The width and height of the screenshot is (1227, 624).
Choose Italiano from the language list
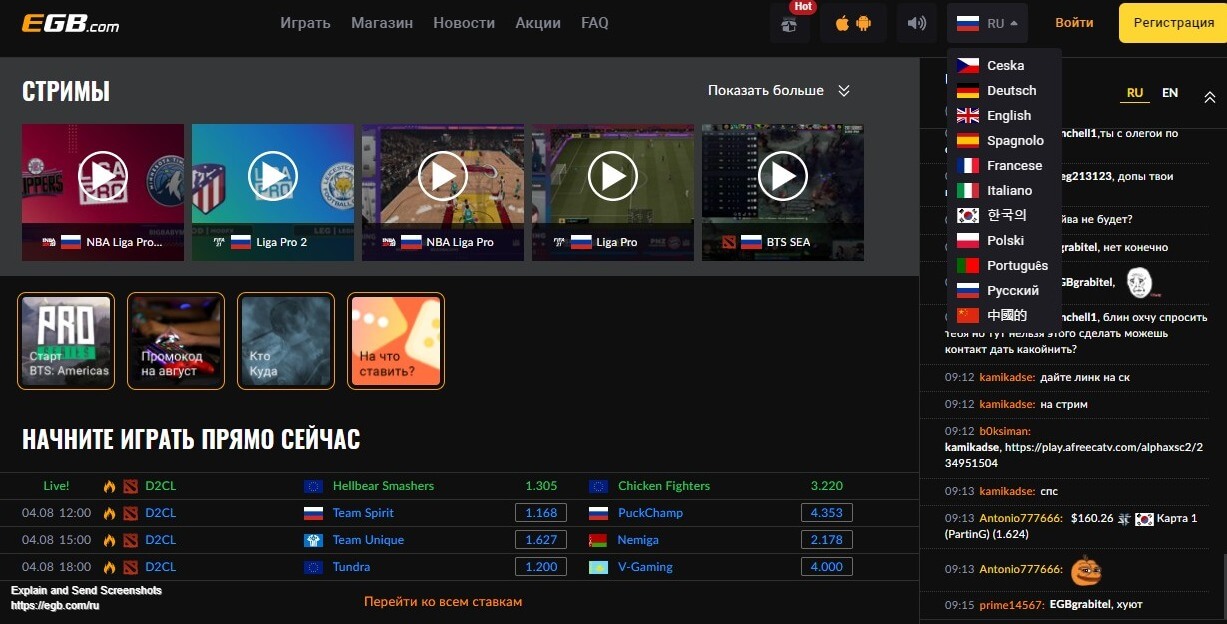click(1004, 190)
